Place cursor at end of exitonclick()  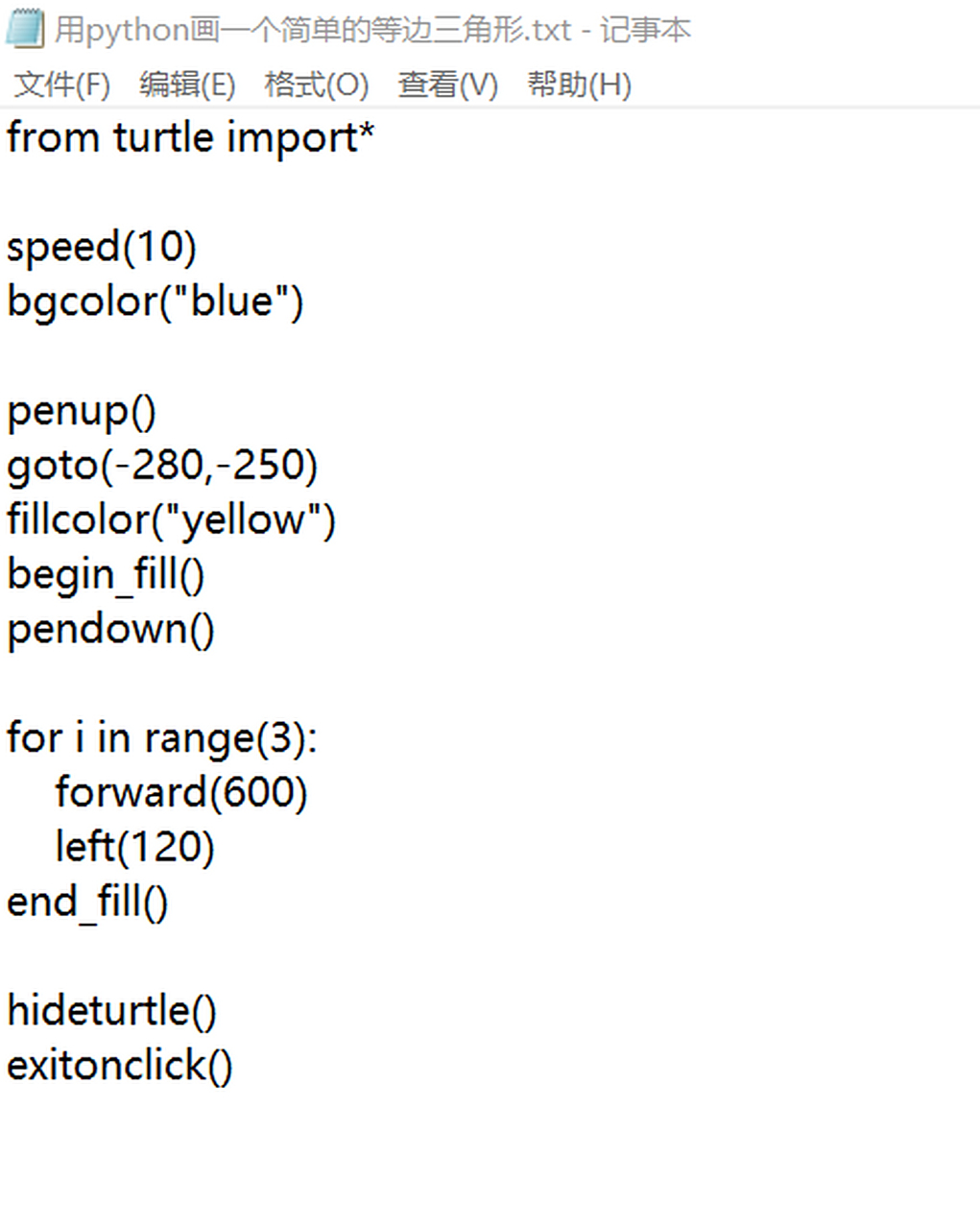233,1066
